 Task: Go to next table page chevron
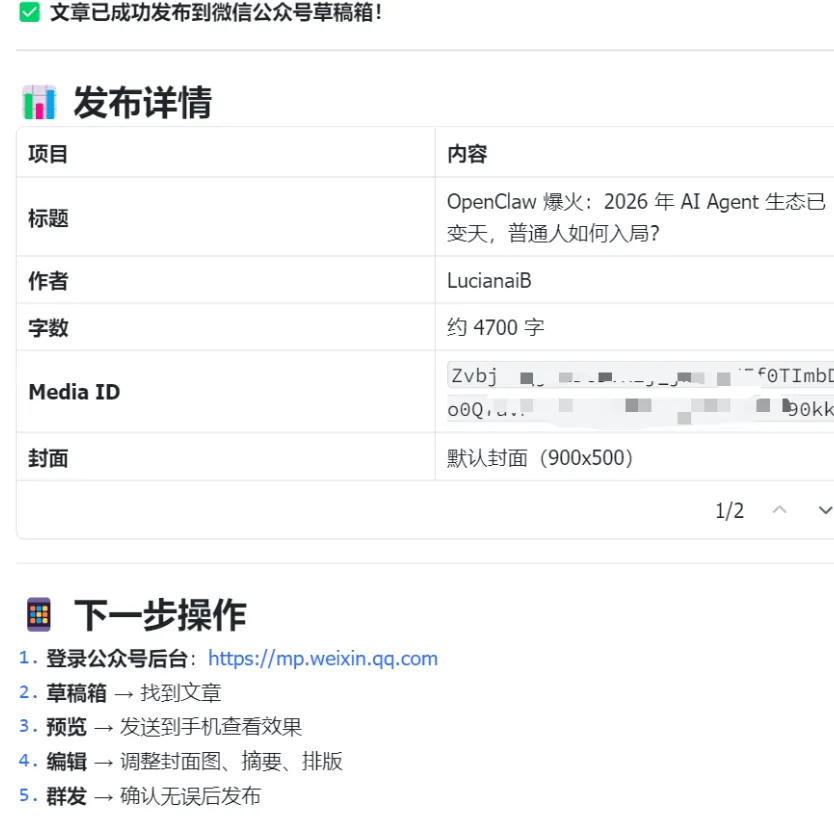click(825, 510)
